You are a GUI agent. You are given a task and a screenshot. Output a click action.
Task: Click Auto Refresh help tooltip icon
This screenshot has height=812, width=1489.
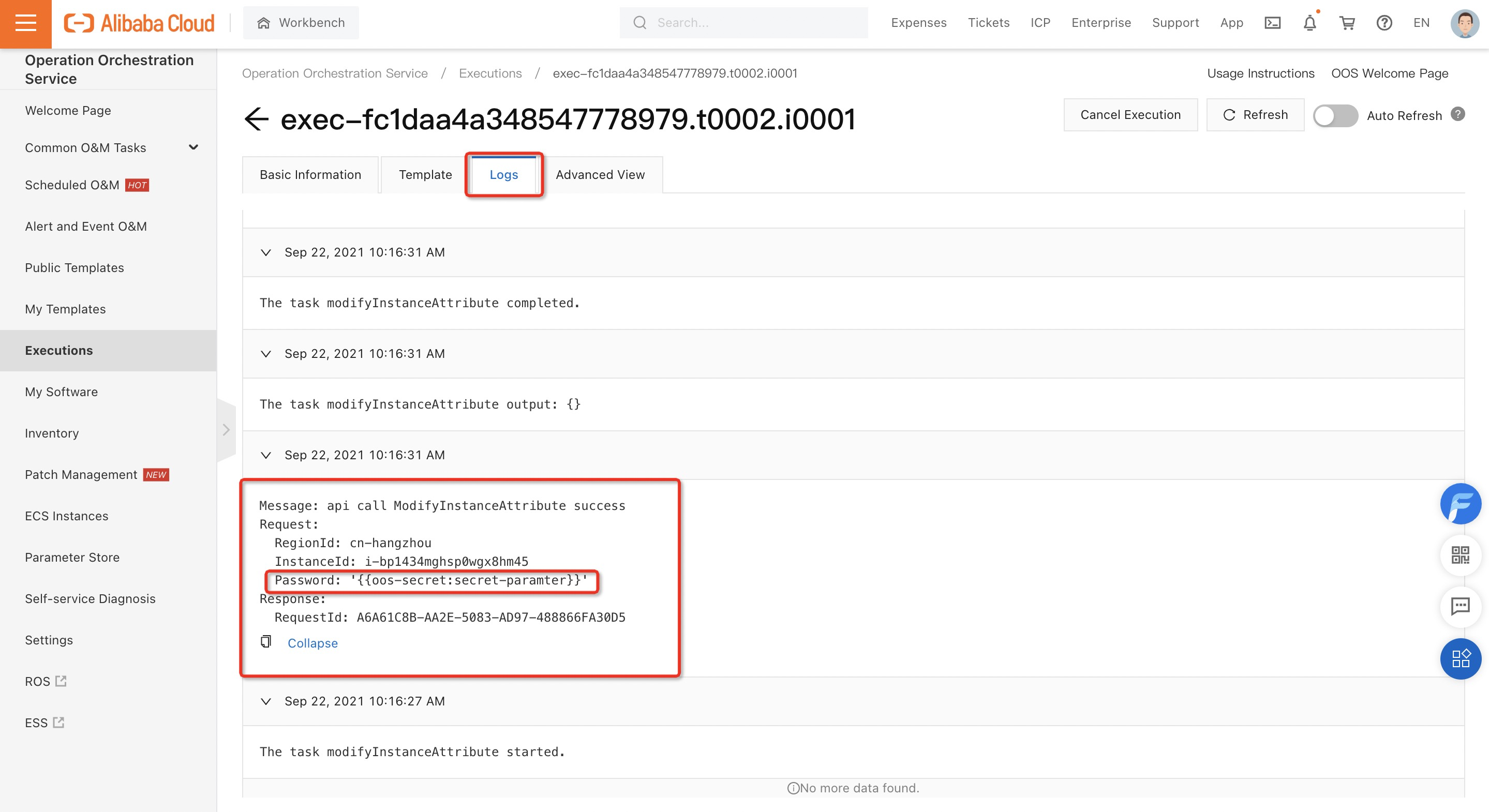pos(1458,114)
